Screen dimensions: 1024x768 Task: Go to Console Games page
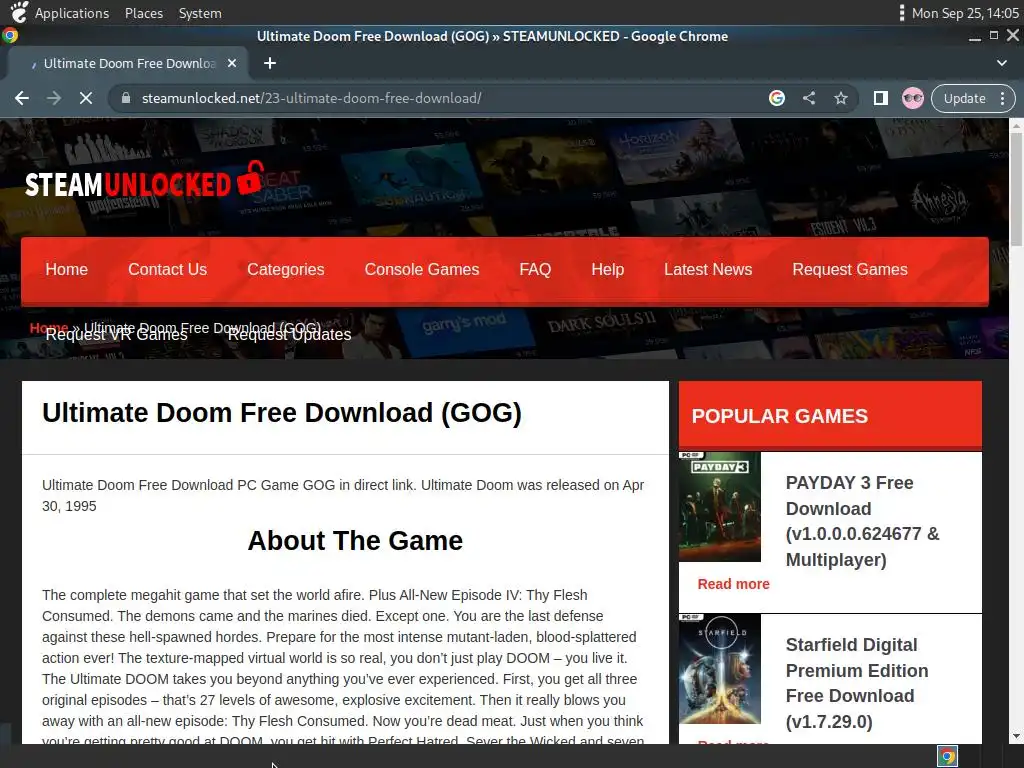click(x=422, y=269)
